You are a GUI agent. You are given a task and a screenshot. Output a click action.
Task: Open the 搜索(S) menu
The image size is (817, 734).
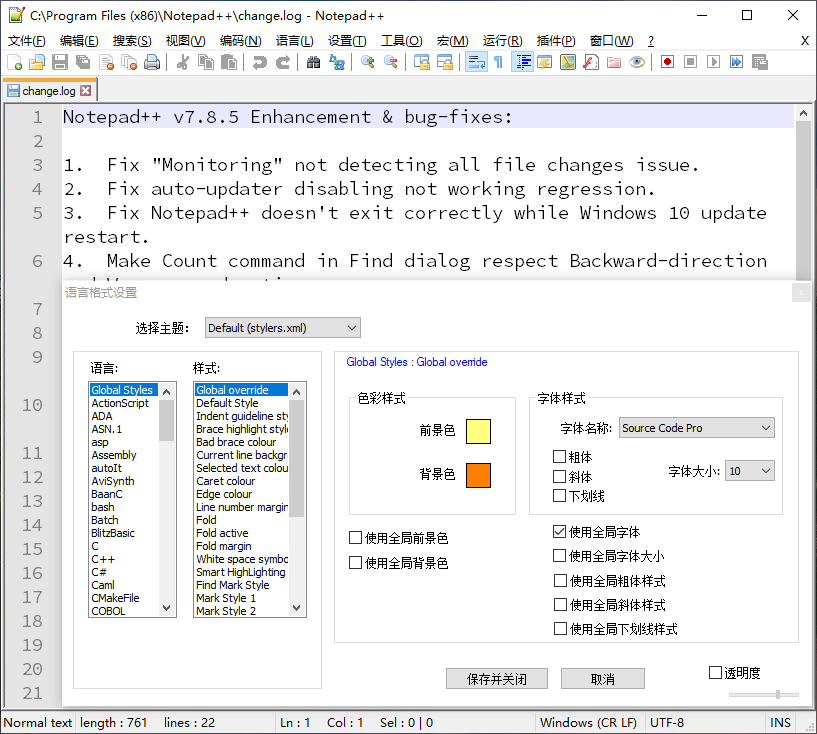(x=132, y=41)
